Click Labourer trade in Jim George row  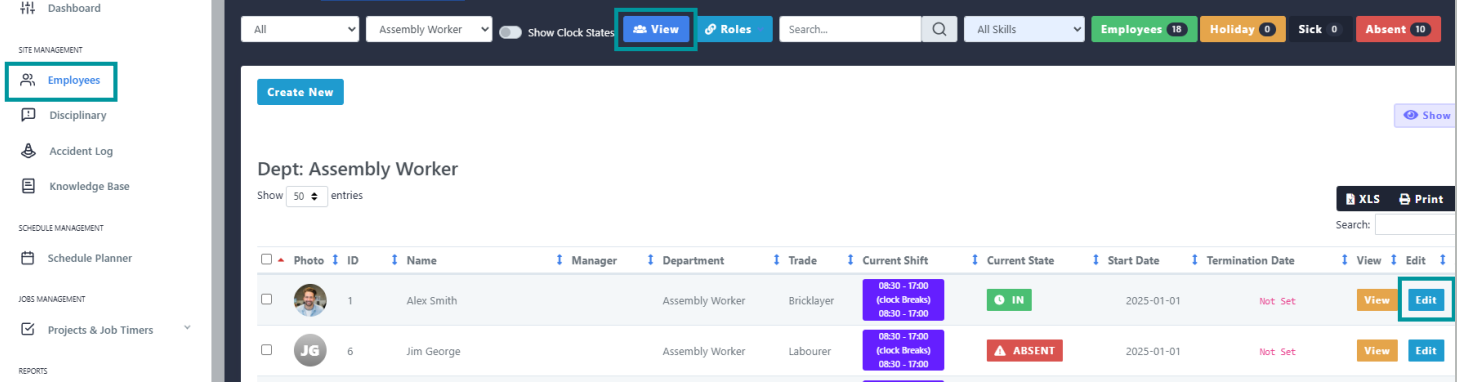(x=809, y=352)
